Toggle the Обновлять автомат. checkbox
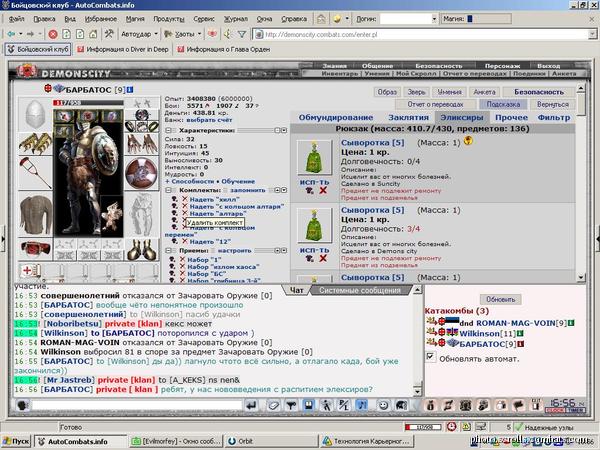Image resolution: width=600 pixels, height=450 pixels. point(430,357)
